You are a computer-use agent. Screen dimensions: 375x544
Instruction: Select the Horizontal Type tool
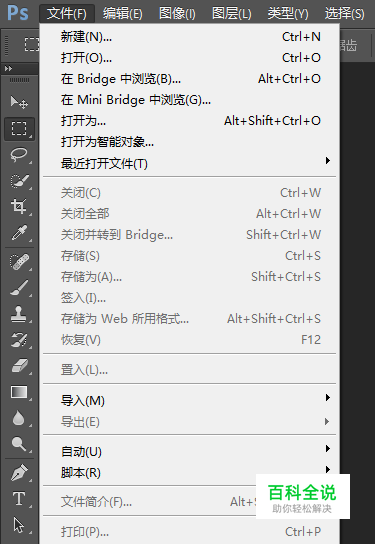pyautogui.click(x=19, y=499)
